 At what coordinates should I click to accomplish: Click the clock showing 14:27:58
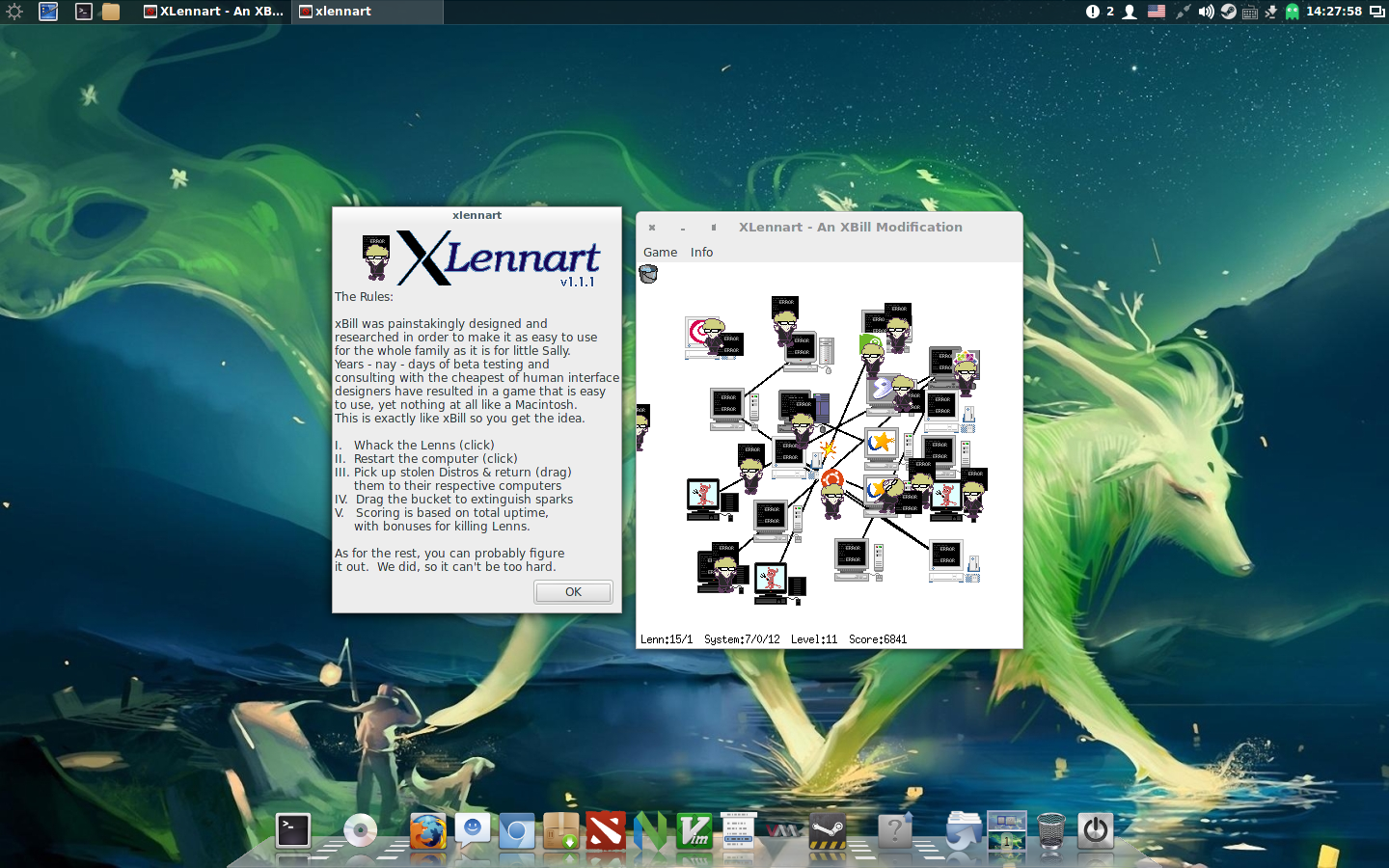click(1334, 12)
